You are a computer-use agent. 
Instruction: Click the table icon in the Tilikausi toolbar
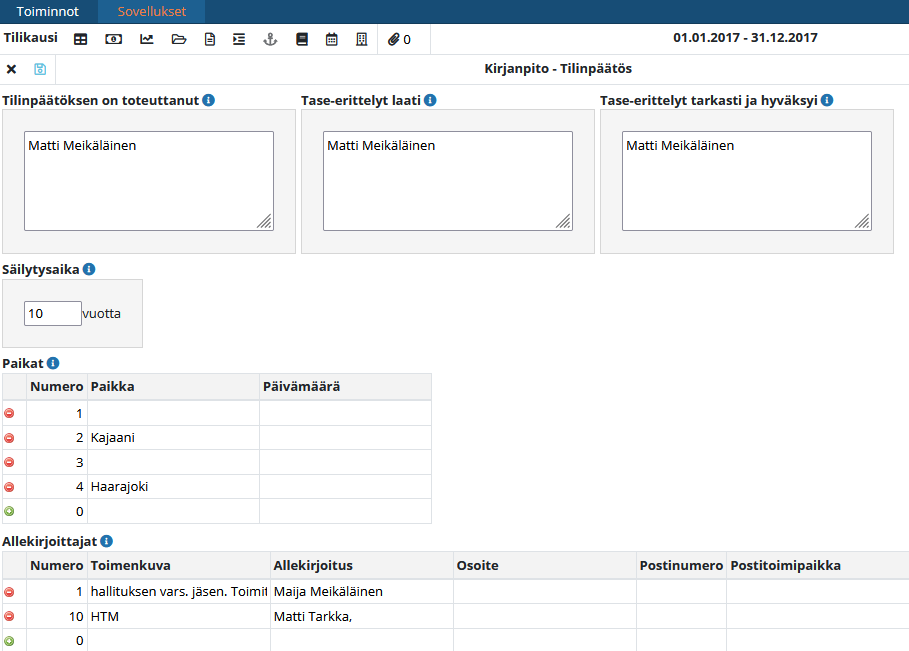81,39
